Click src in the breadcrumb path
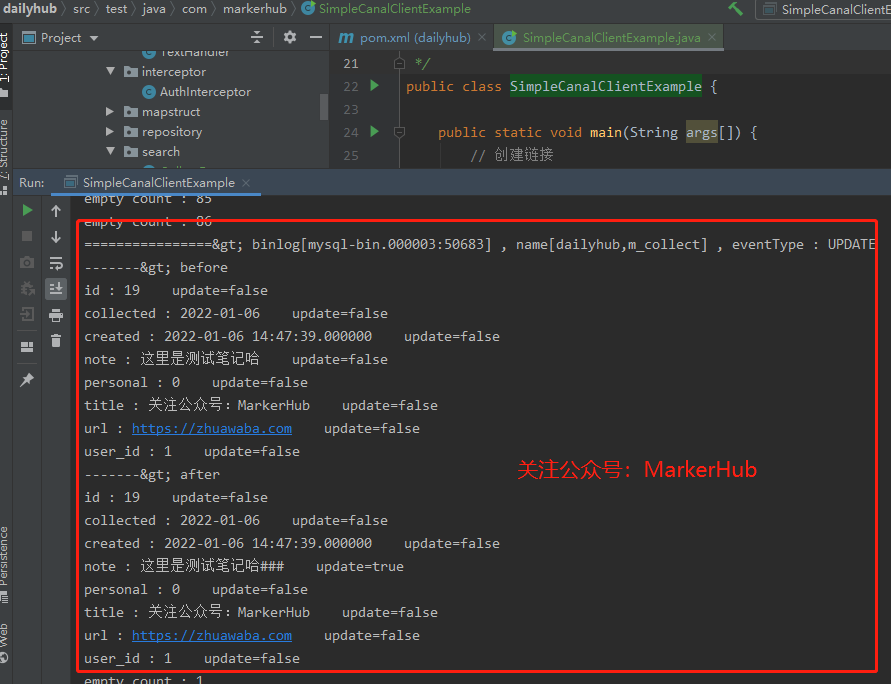The width and height of the screenshot is (891, 684). point(81,9)
